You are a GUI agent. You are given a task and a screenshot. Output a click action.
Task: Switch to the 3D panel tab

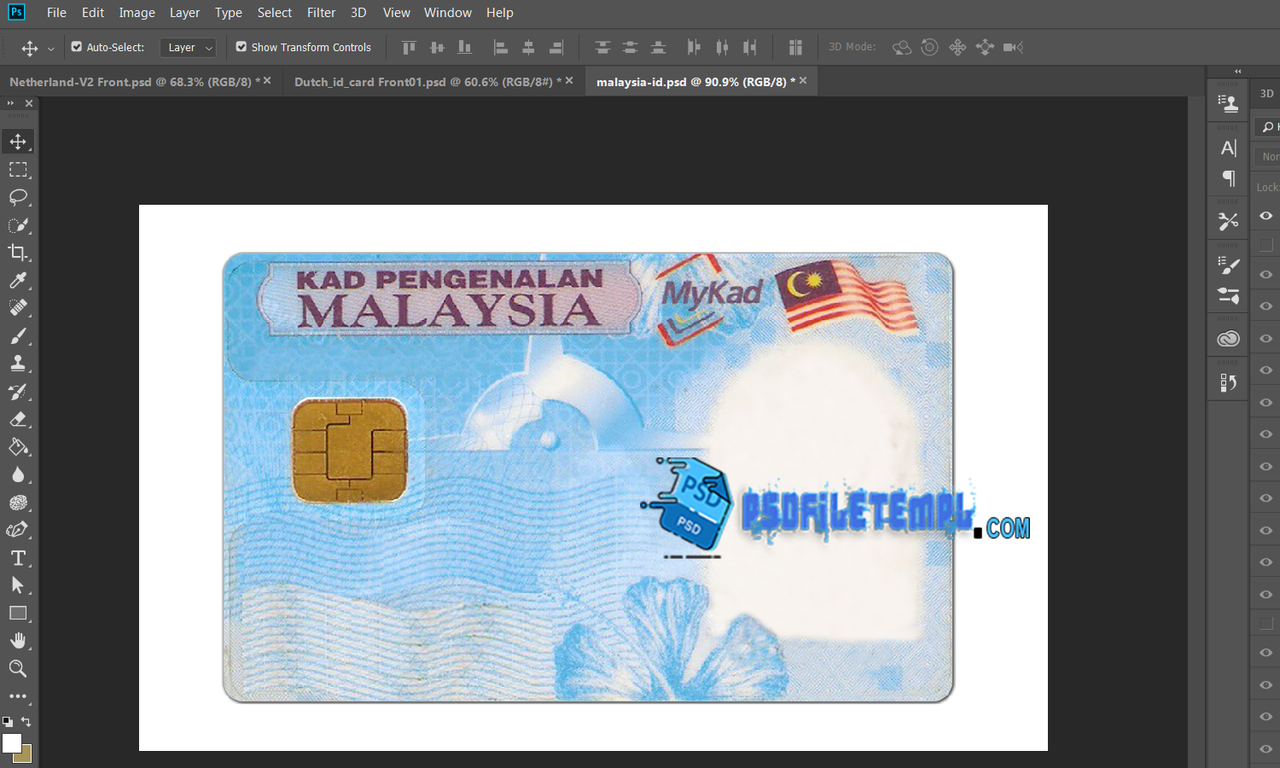point(1266,93)
